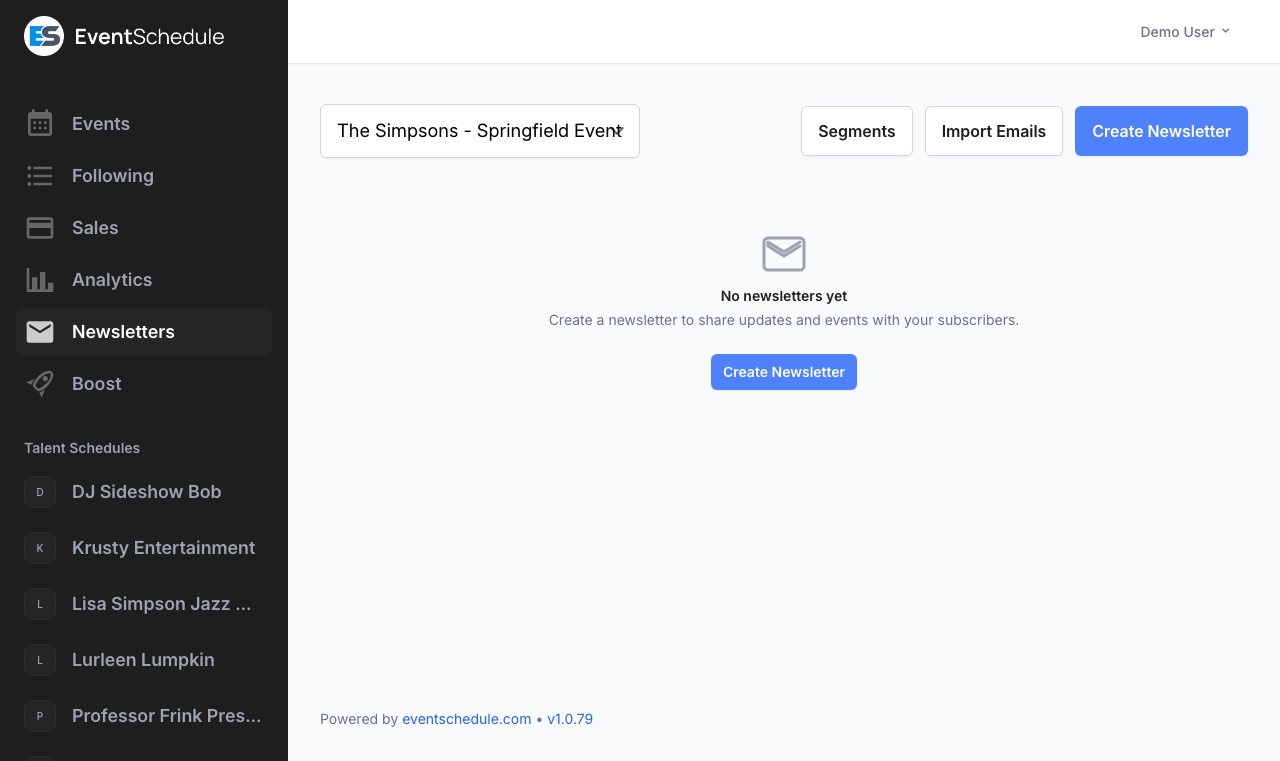Expand the Simpsons Springfield Events schedule selector
This screenshot has width=1280, height=761.
(x=480, y=131)
